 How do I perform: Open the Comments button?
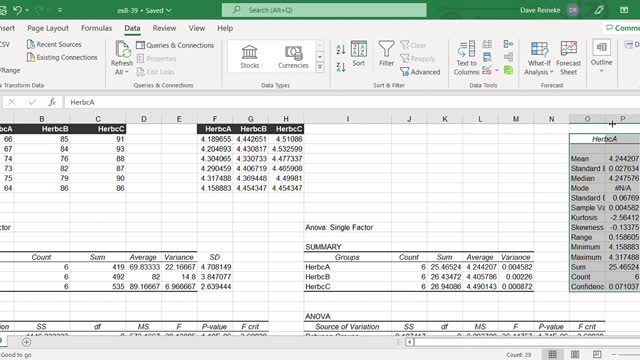click(x=622, y=28)
